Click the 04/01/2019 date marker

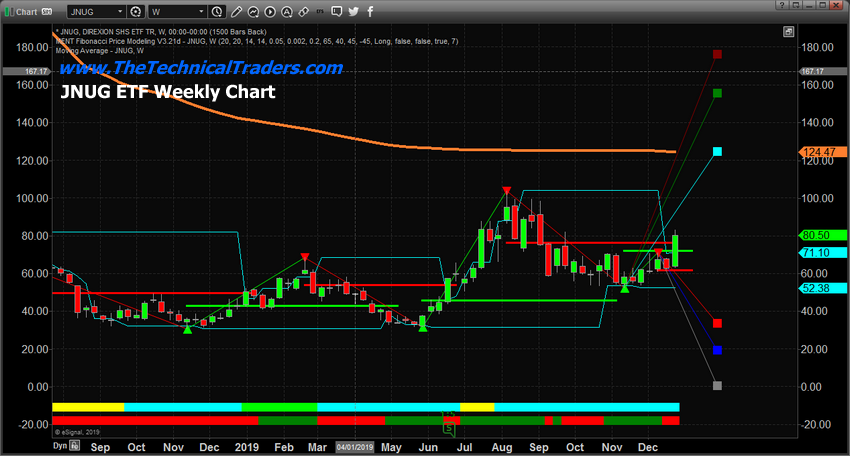coord(355,447)
